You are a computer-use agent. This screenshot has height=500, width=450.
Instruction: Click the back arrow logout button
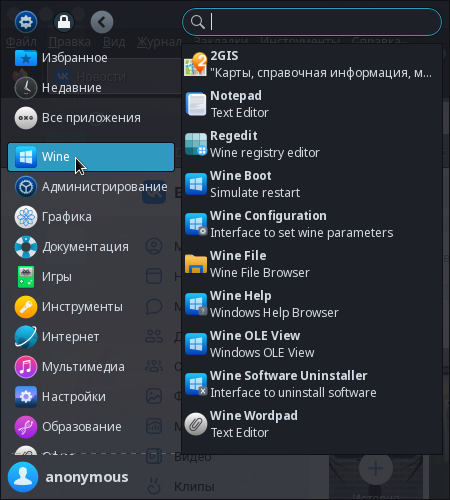click(x=102, y=22)
